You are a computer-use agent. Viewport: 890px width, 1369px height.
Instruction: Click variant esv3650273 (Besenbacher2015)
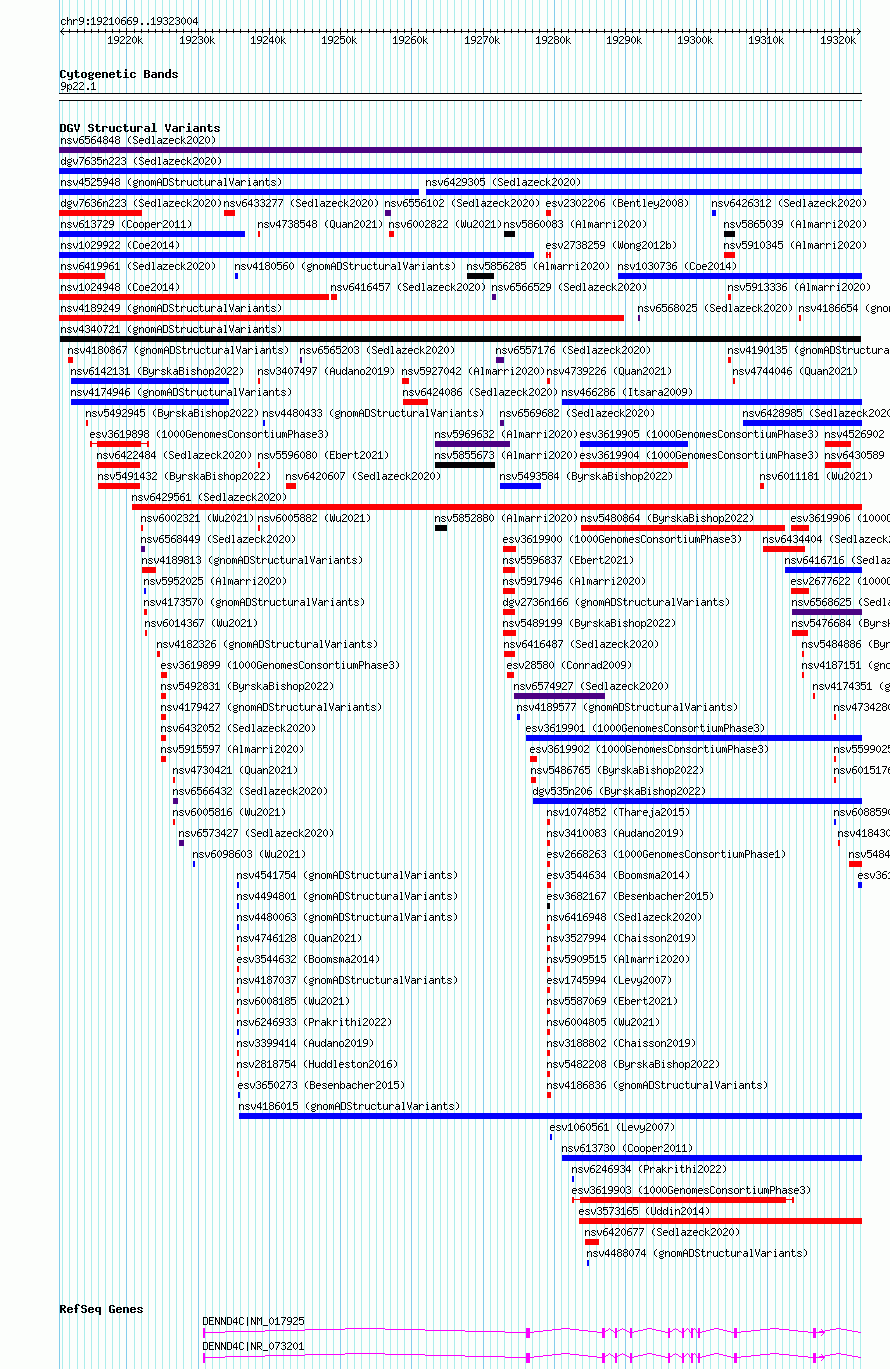click(x=320, y=1085)
